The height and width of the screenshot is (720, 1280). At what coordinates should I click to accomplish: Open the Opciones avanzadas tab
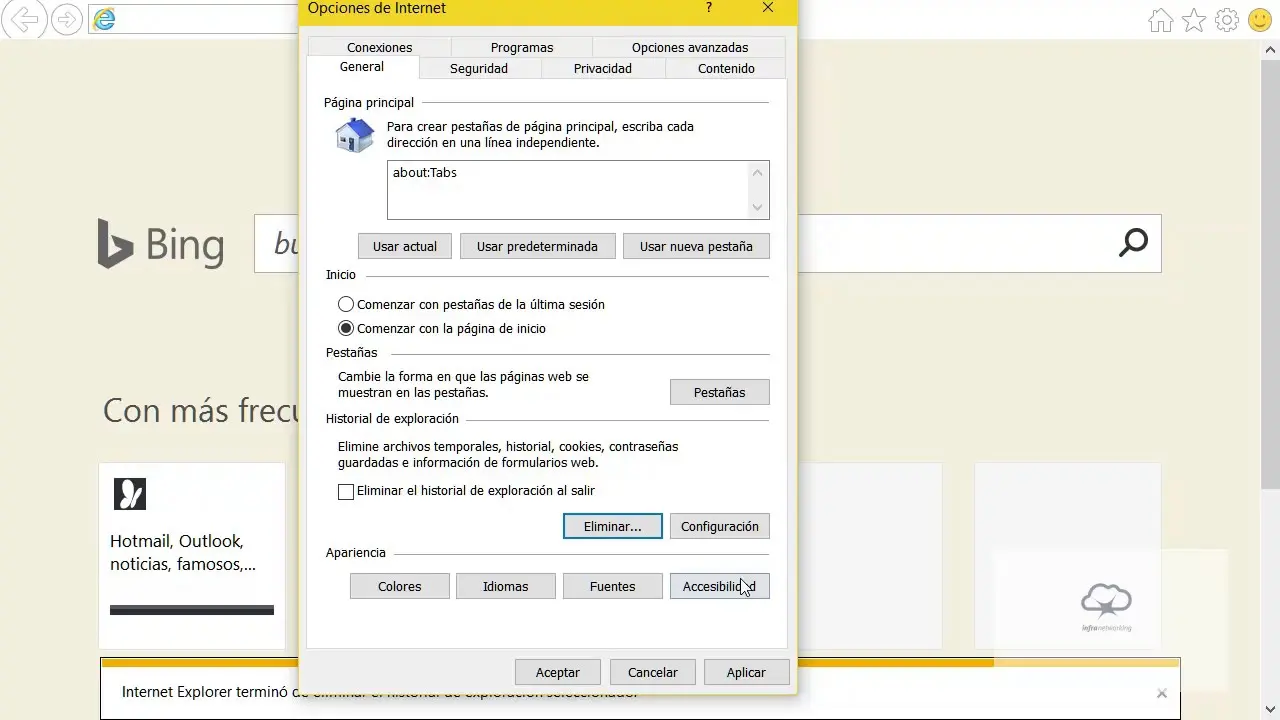point(690,47)
